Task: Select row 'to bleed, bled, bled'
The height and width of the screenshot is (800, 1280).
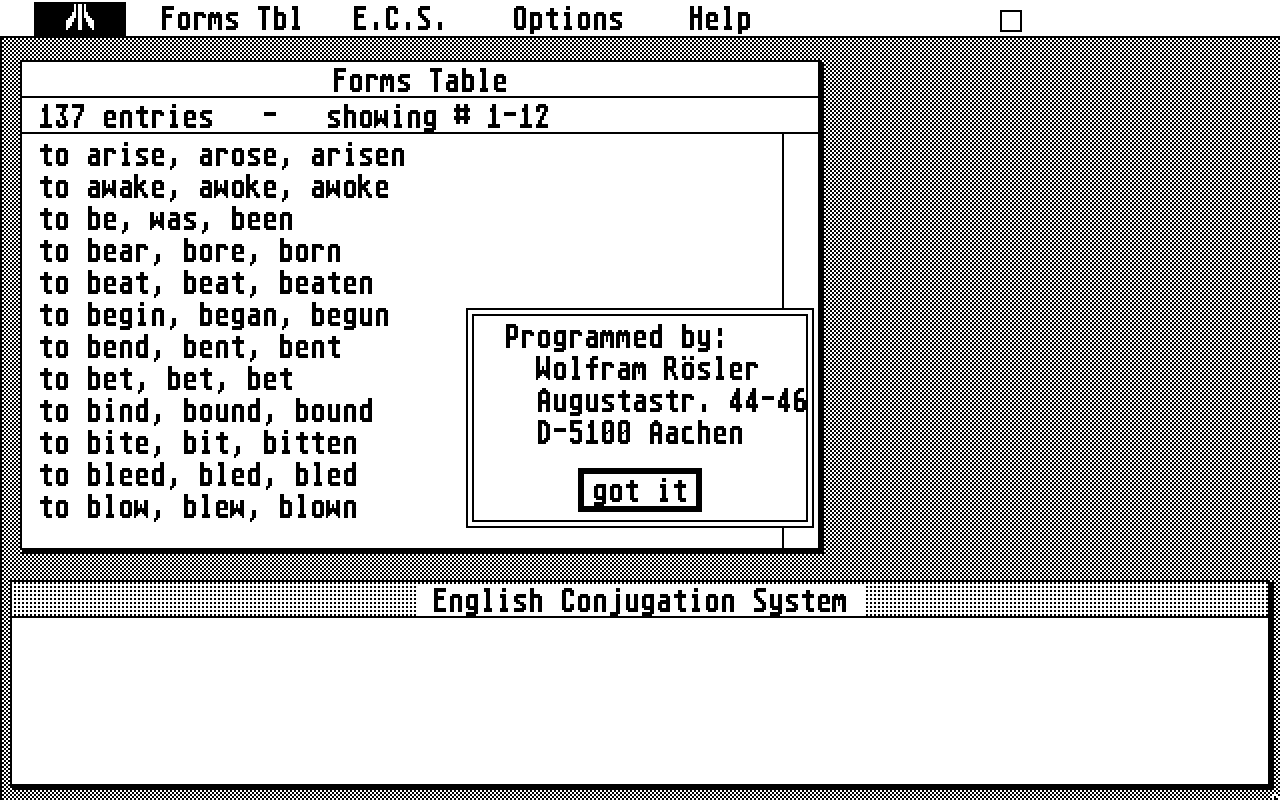Action: coord(198,475)
